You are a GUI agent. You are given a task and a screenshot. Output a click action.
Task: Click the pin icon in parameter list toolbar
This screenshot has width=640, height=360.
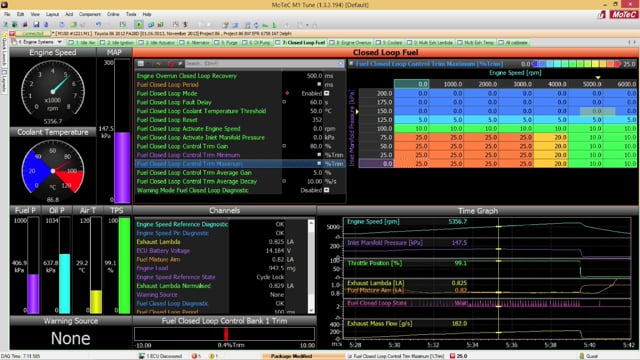(180, 64)
